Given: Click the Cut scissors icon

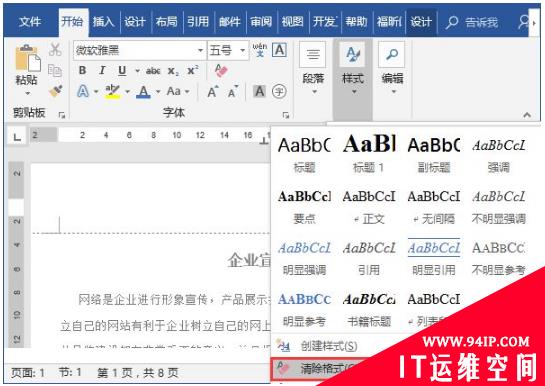Looking at the screenshot, I should pyautogui.click(x=55, y=50).
